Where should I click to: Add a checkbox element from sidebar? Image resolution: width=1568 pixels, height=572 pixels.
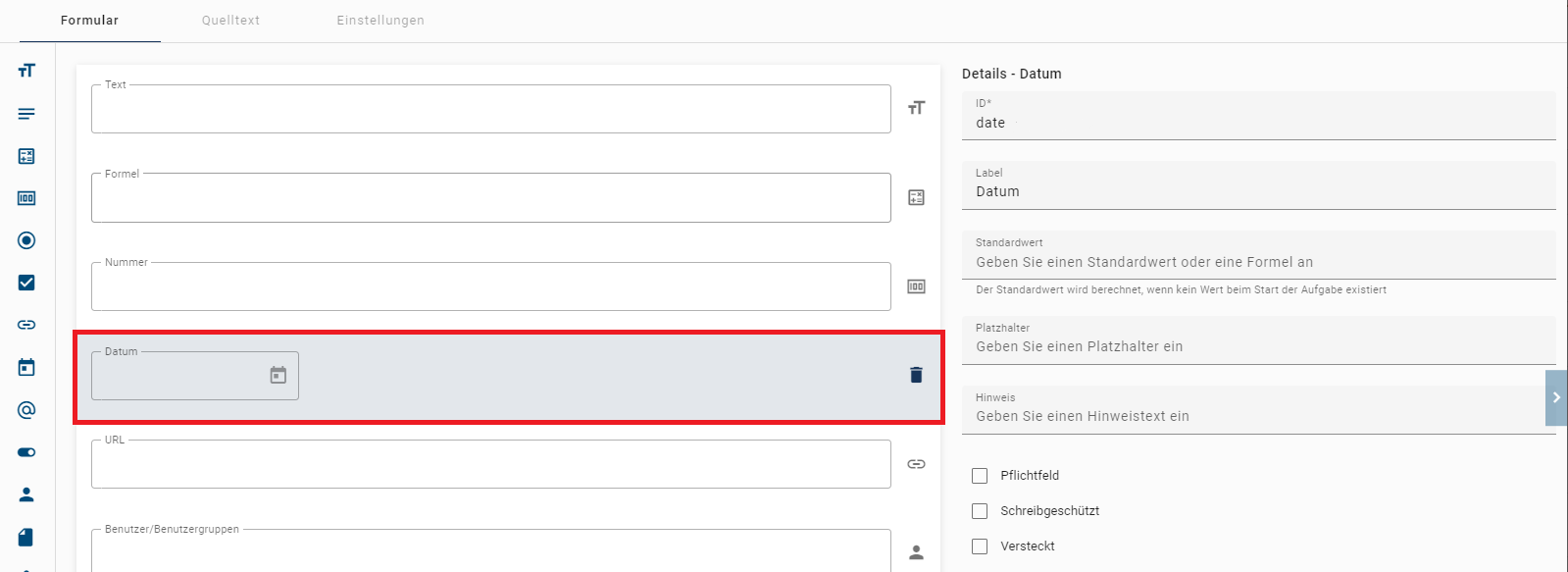26,283
